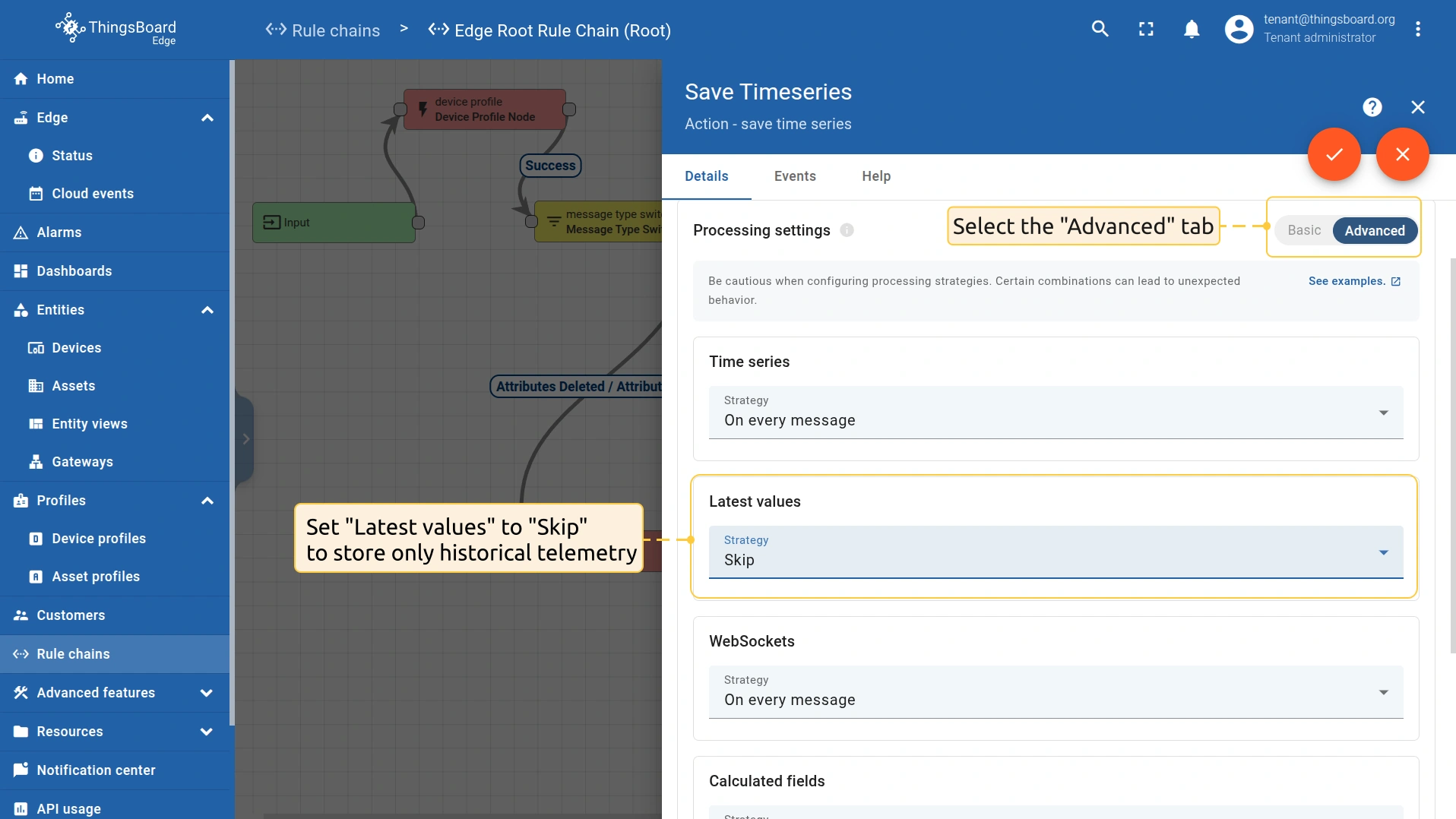Screen dimensions: 1456x819
Task: Discard changes with orange X button
Action: pos(1402,154)
